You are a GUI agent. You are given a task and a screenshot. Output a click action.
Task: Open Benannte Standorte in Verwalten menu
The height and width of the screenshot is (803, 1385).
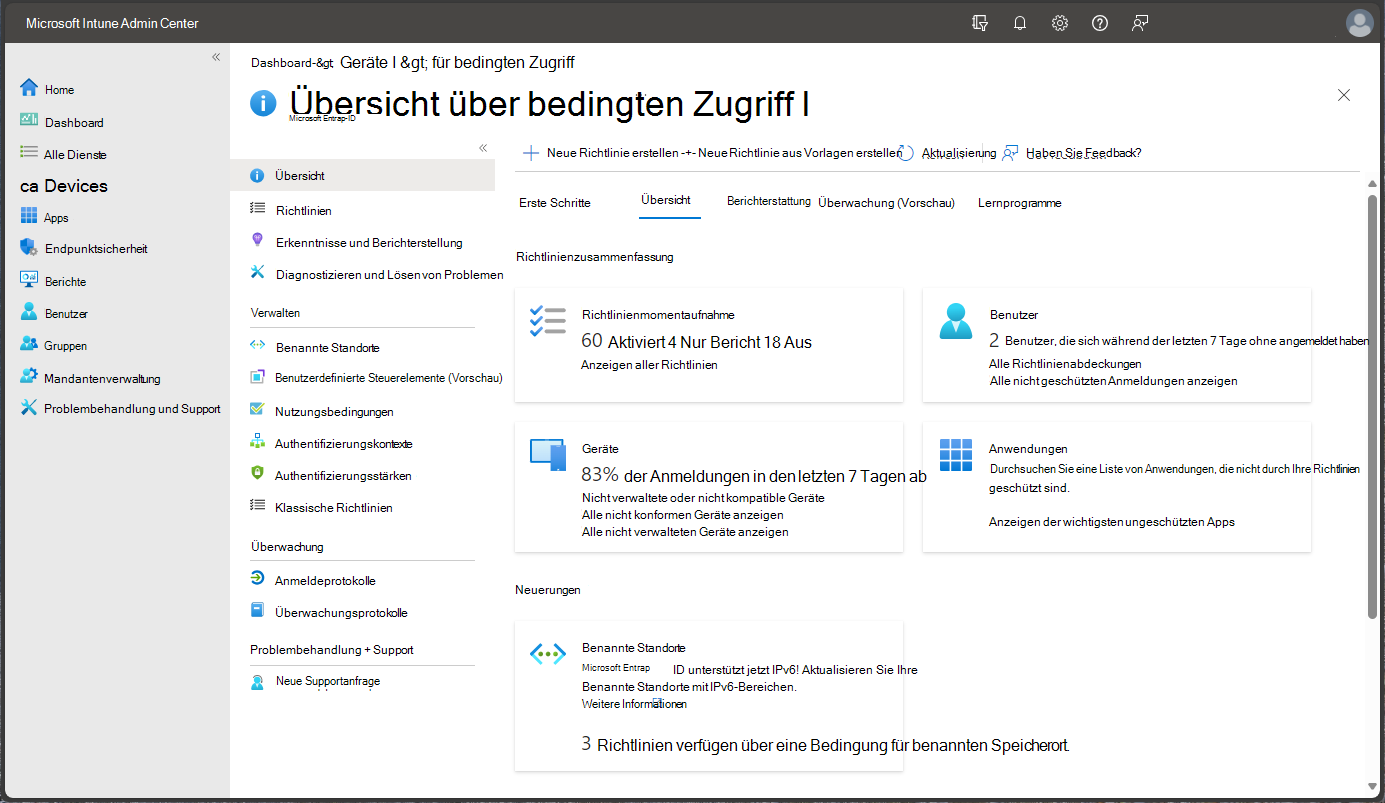tap(327, 348)
